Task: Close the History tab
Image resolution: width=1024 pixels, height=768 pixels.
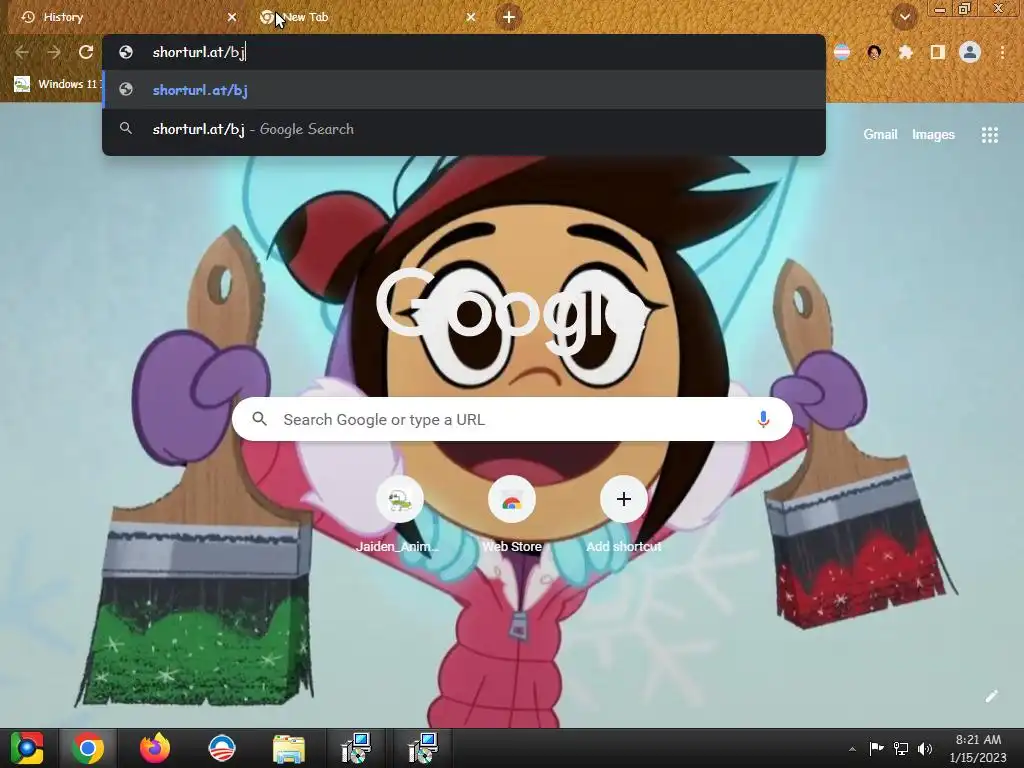Action: (232, 18)
